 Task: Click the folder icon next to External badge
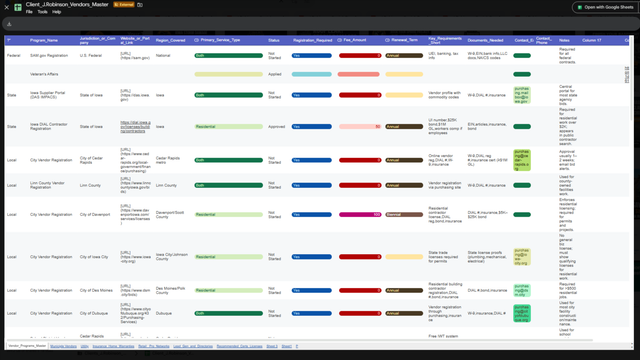point(140,5)
